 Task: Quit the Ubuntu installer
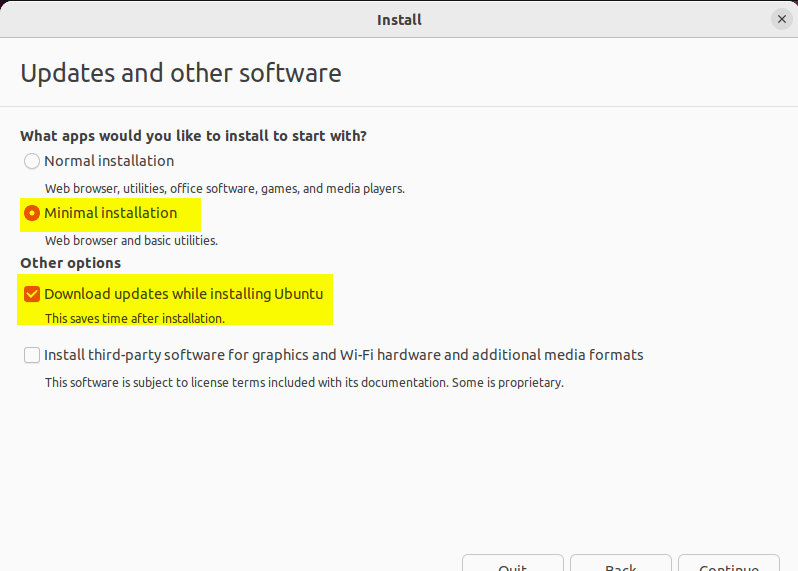pyautogui.click(x=512, y=564)
